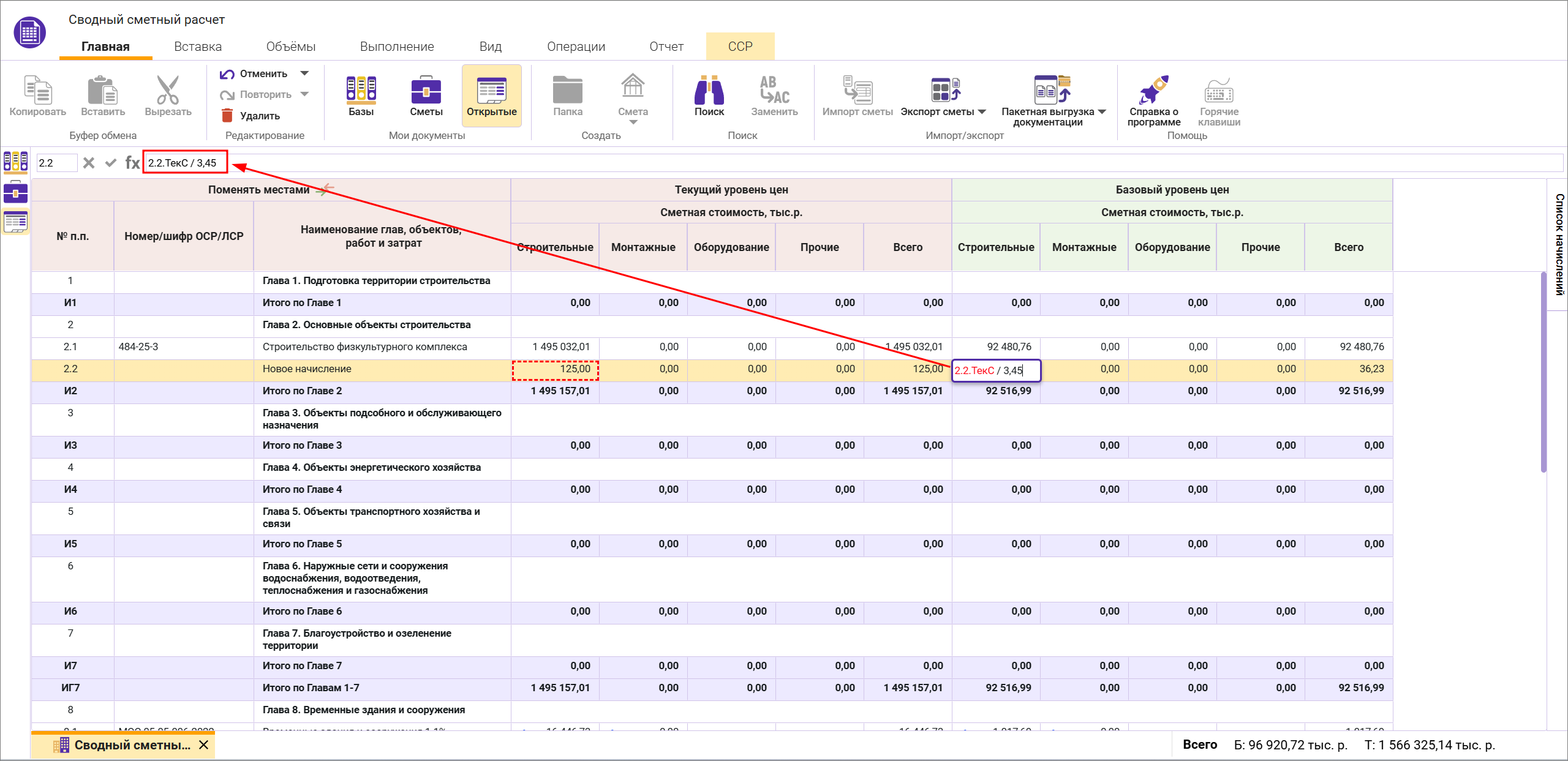Switch to the Вставка ribbon tab
This screenshot has height=761, width=1568.
(x=198, y=47)
